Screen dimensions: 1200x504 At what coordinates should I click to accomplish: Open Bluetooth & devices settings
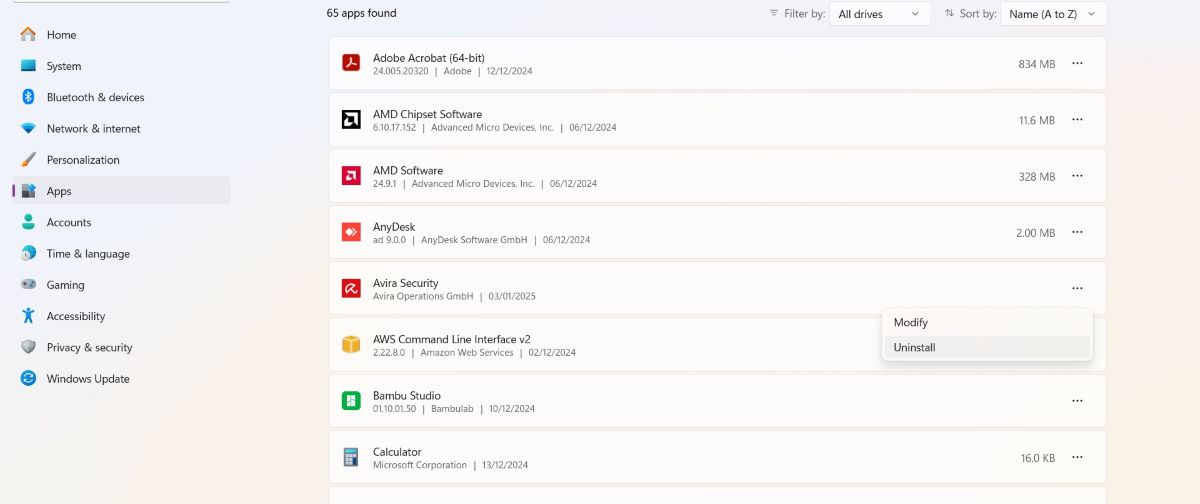121,97
